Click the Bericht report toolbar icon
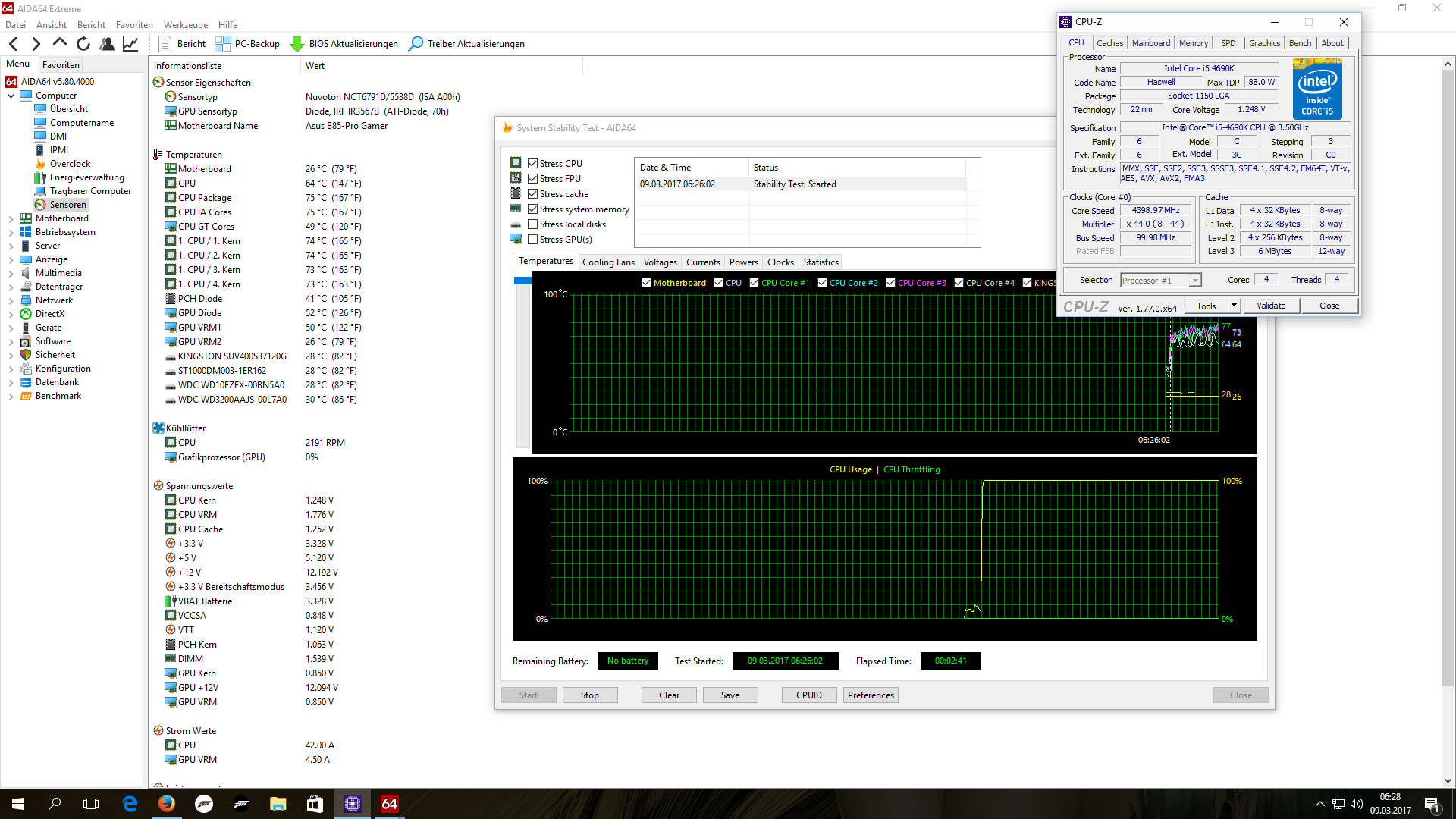 [165, 44]
